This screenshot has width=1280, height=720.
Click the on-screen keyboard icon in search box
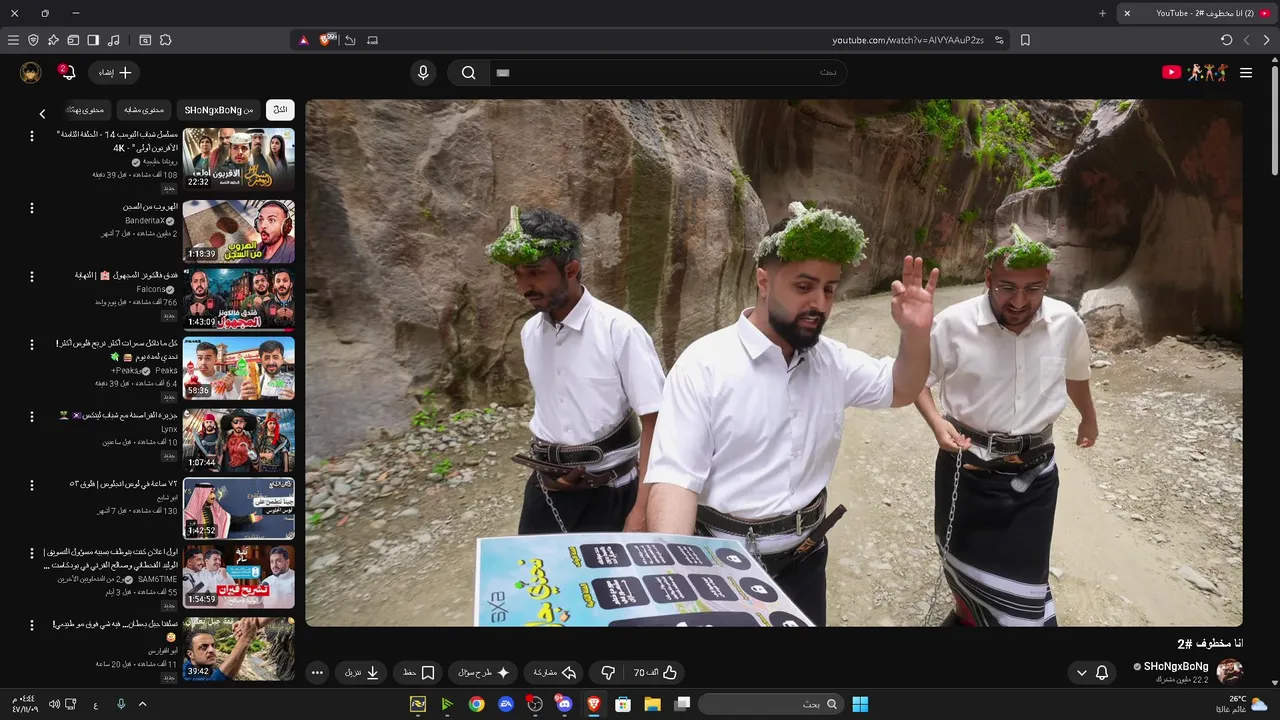pyautogui.click(x=503, y=72)
